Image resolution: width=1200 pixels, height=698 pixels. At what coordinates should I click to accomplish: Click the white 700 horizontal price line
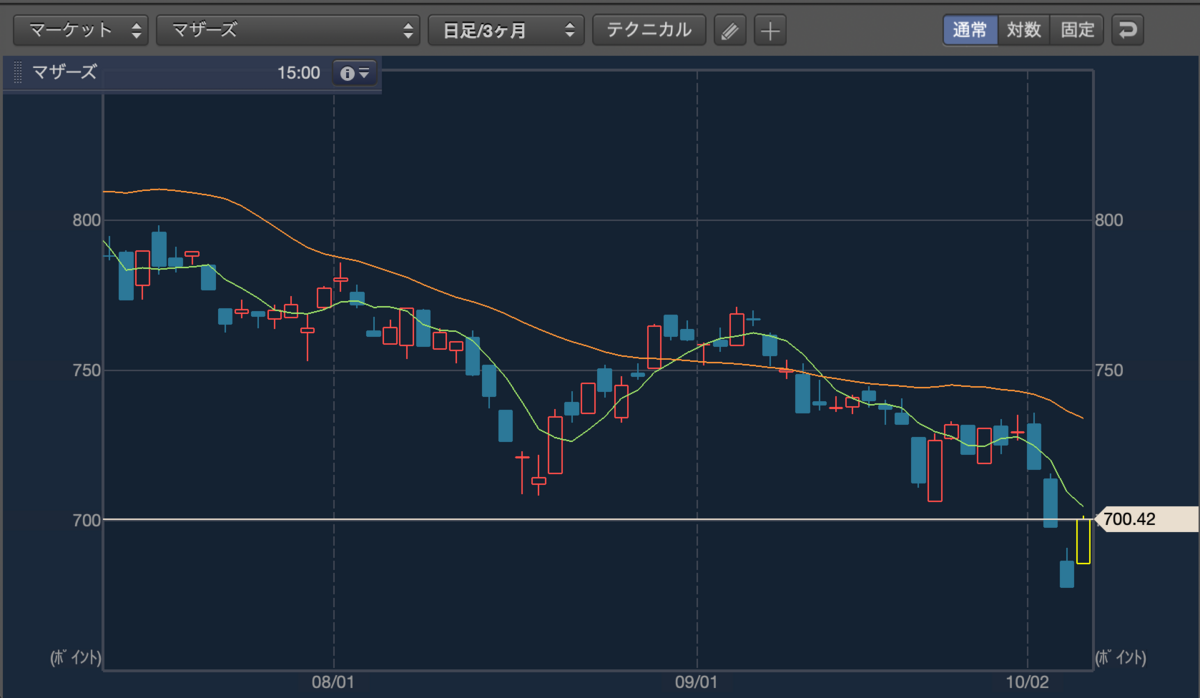[x=600, y=519]
